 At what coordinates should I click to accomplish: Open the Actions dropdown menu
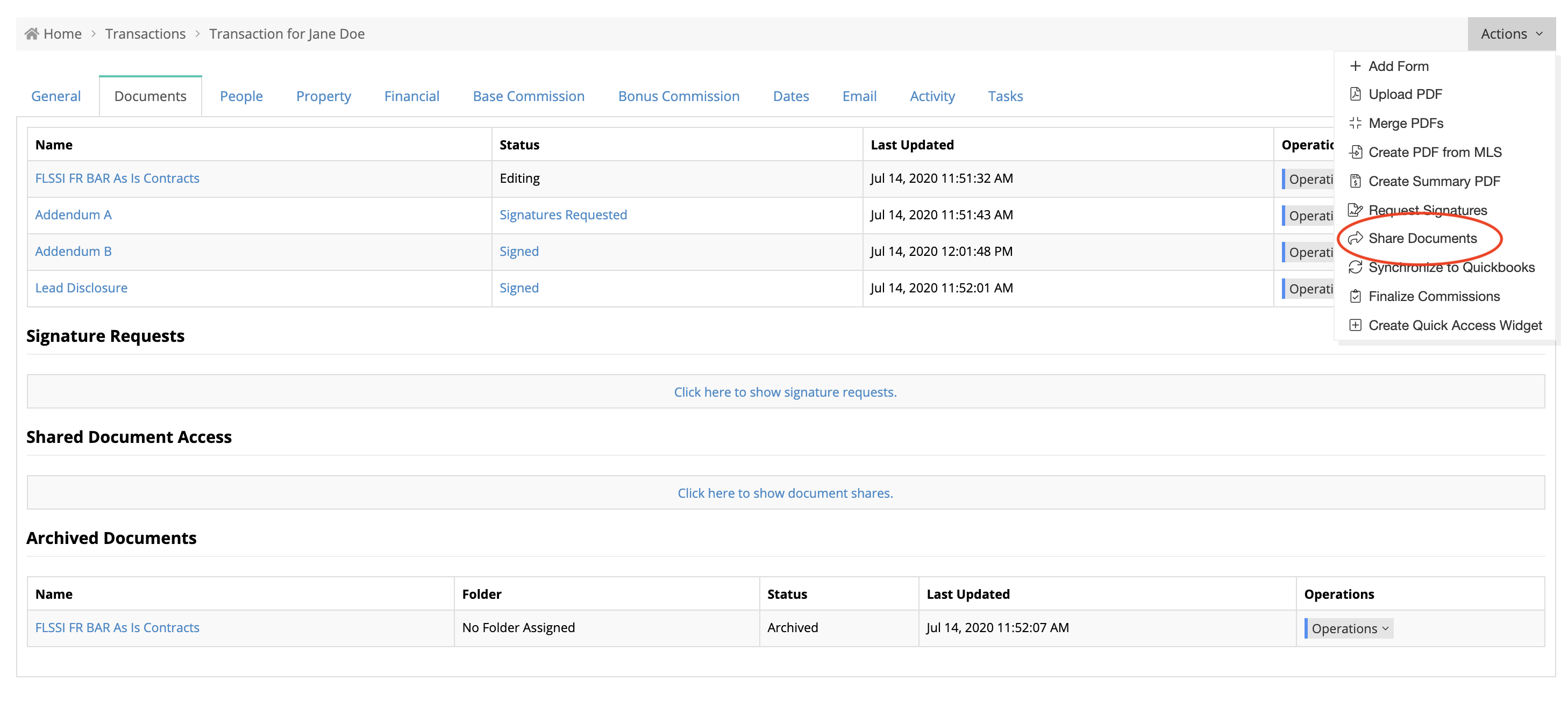1511,33
